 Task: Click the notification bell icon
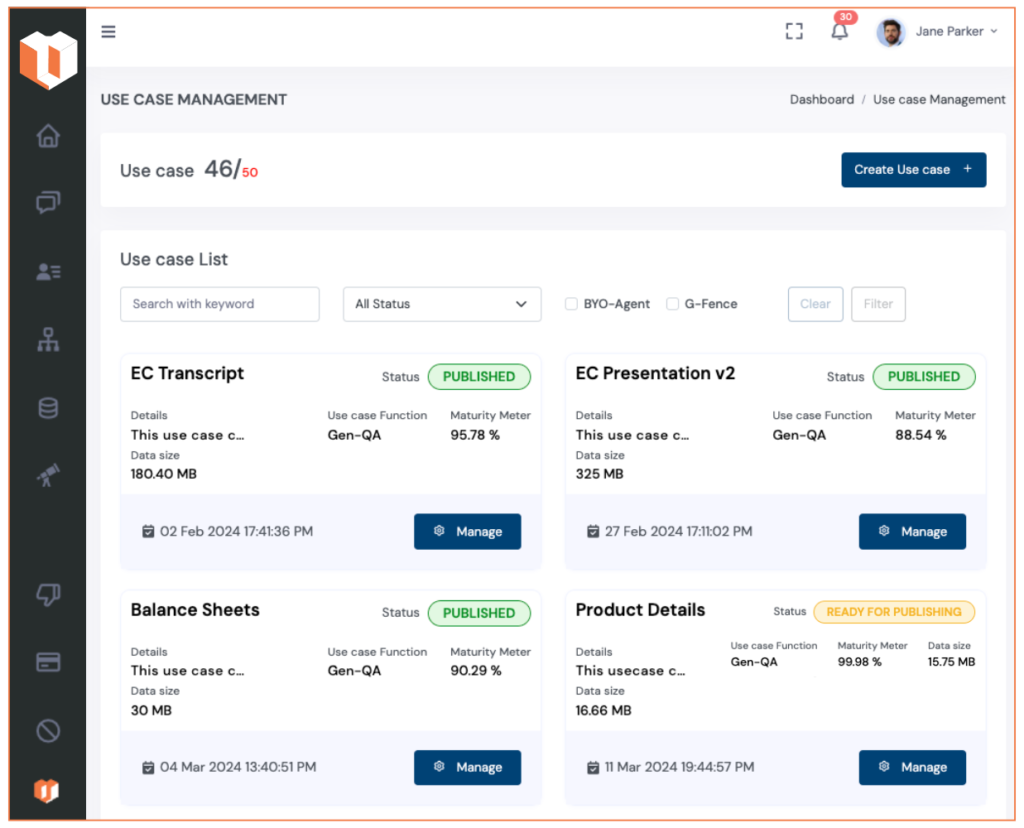[x=839, y=31]
